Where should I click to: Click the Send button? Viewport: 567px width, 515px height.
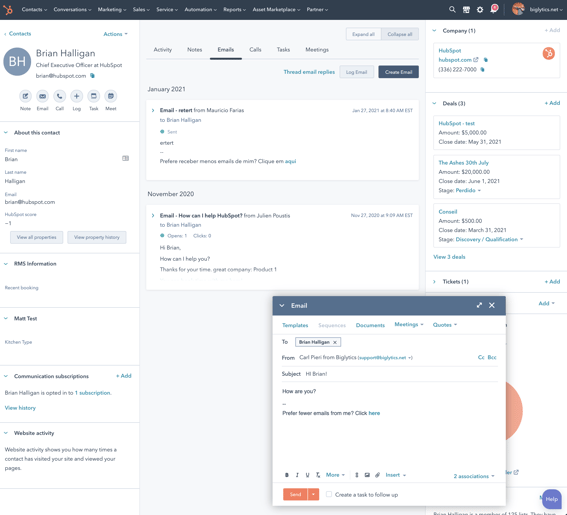point(295,494)
